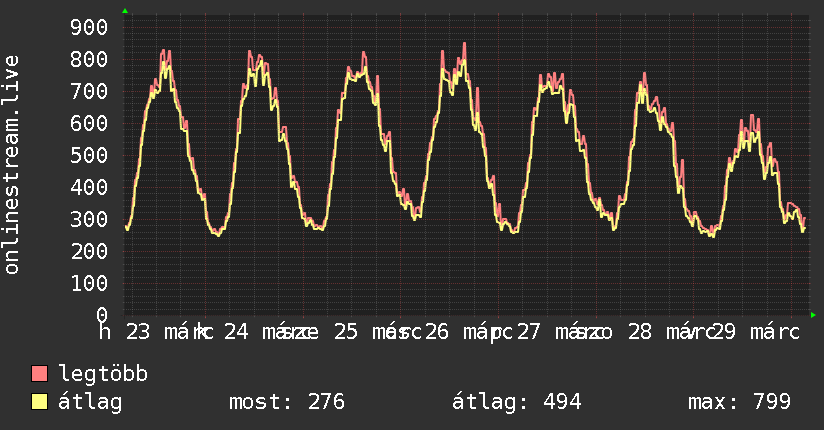
Task: Click the 100 y-axis label
Action: tap(89, 283)
